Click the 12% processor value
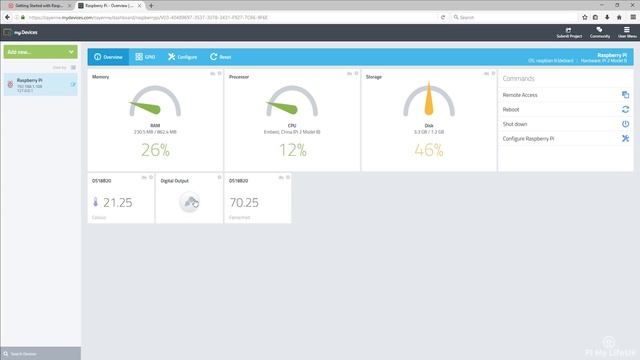Viewport: 640px width, 360px height. (x=293, y=150)
